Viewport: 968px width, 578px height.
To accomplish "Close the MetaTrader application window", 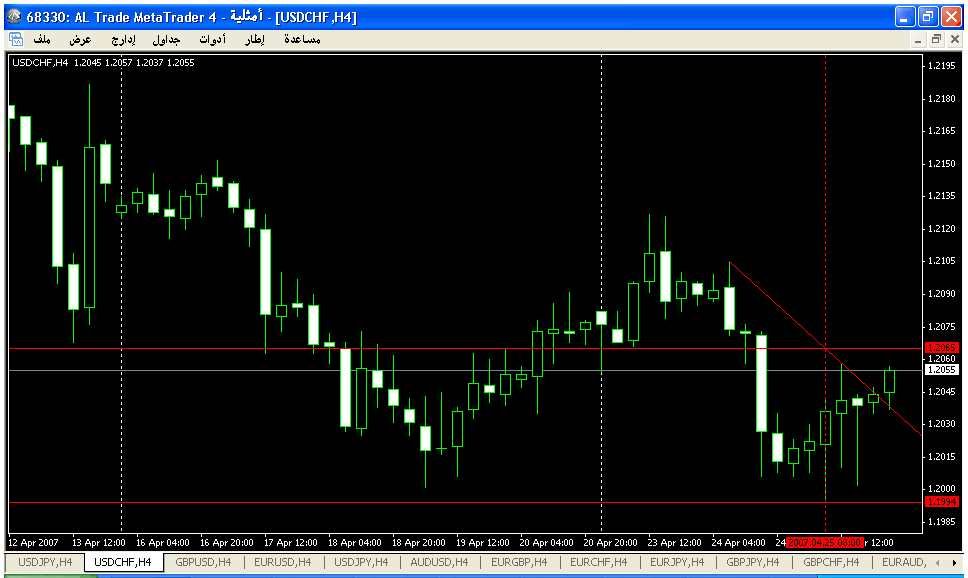I will tap(951, 17).
